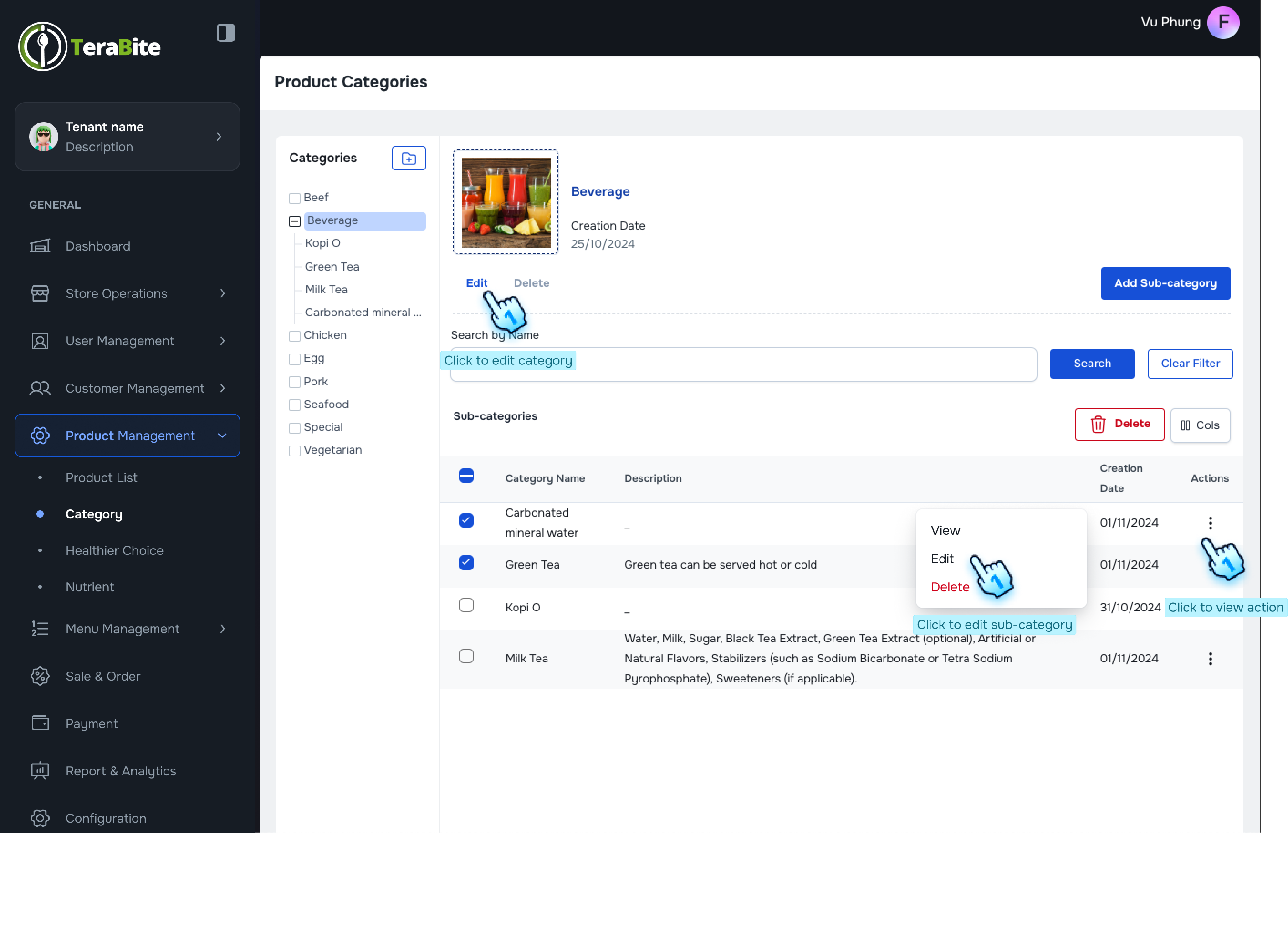Check the Kopi O row checkbox
This screenshot has width=1288, height=933.
coord(465,605)
